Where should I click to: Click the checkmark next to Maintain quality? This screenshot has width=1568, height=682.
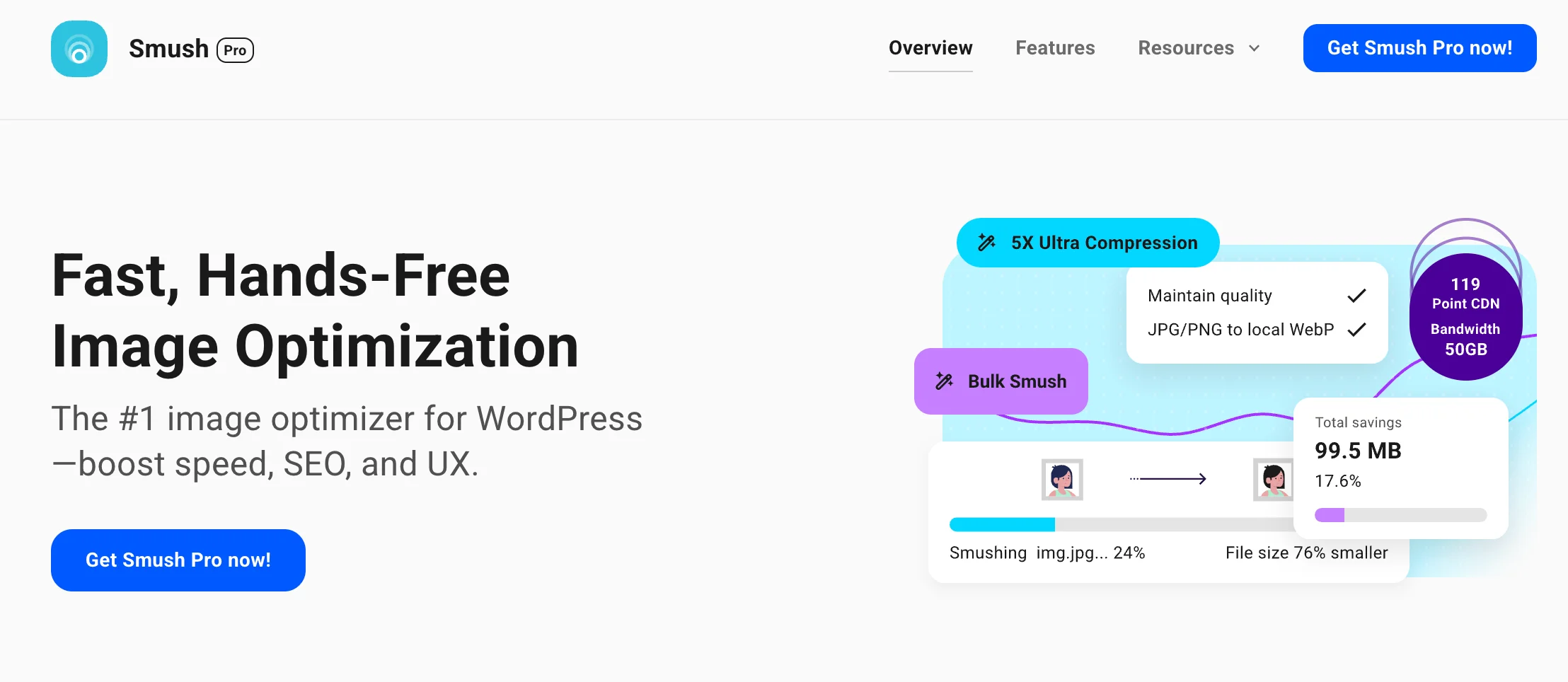(1356, 295)
